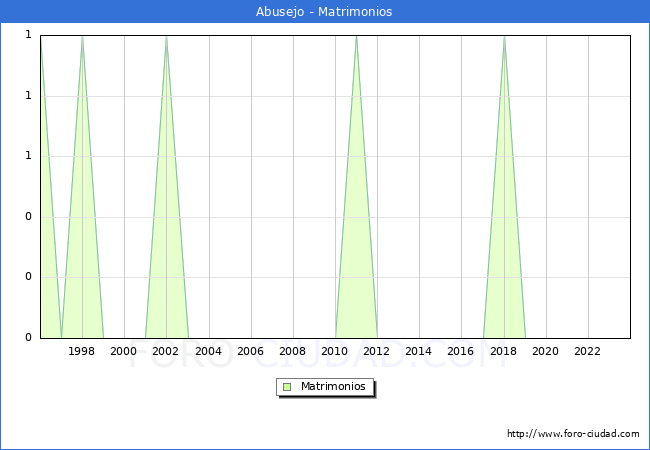Click the 2022 x-axis year label
The height and width of the screenshot is (450, 650).
click(x=588, y=351)
